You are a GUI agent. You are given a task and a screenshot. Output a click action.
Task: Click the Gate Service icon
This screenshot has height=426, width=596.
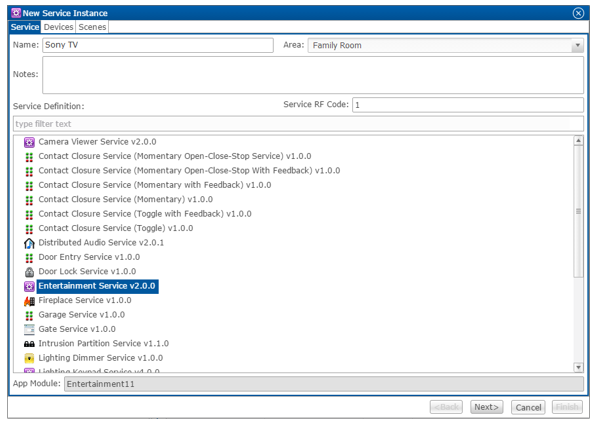(x=29, y=329)
